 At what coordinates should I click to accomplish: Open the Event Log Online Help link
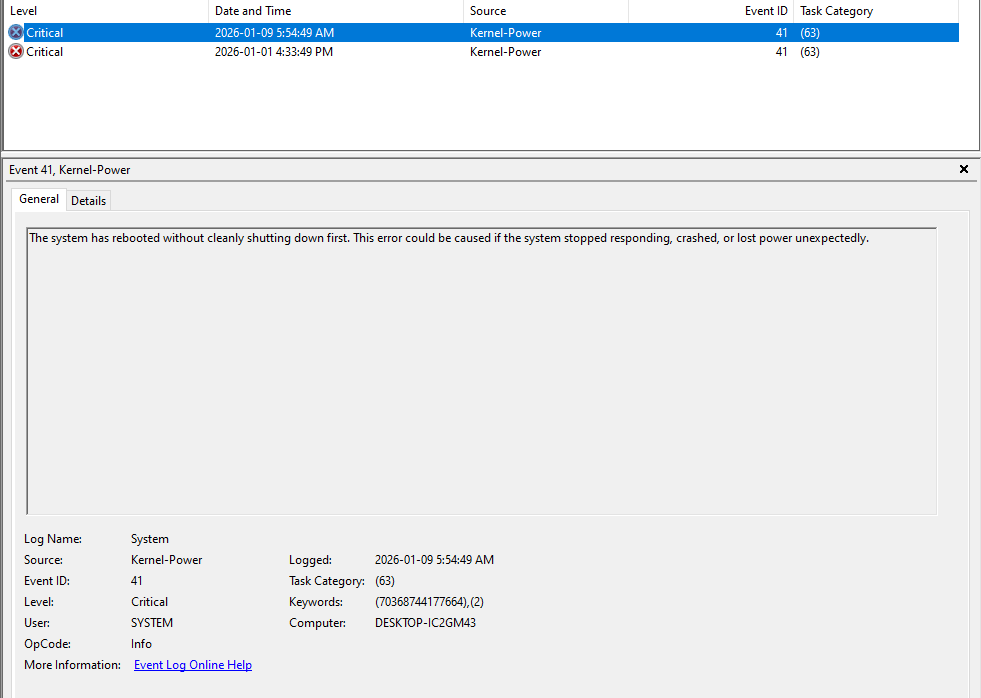tap(193, 665)
